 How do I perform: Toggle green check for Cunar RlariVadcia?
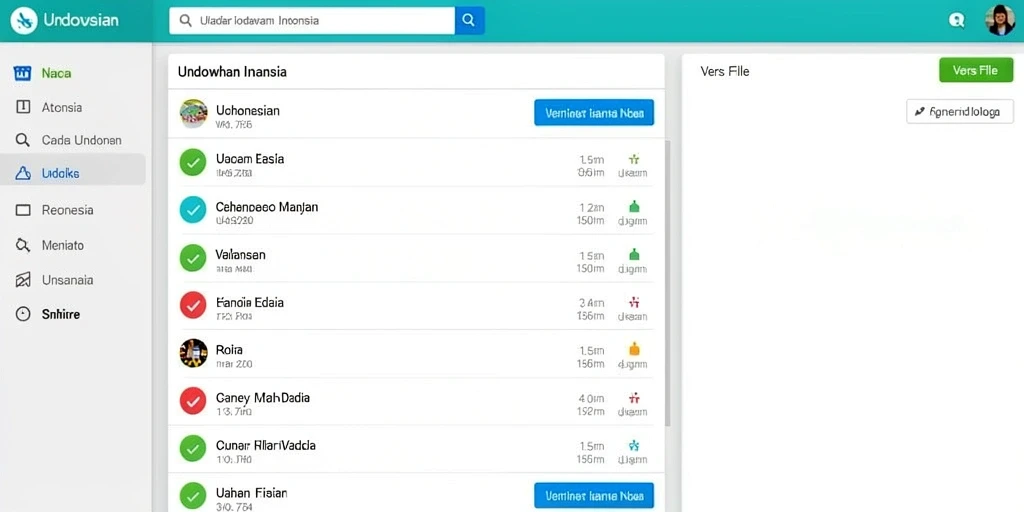(x=193, y=449)
